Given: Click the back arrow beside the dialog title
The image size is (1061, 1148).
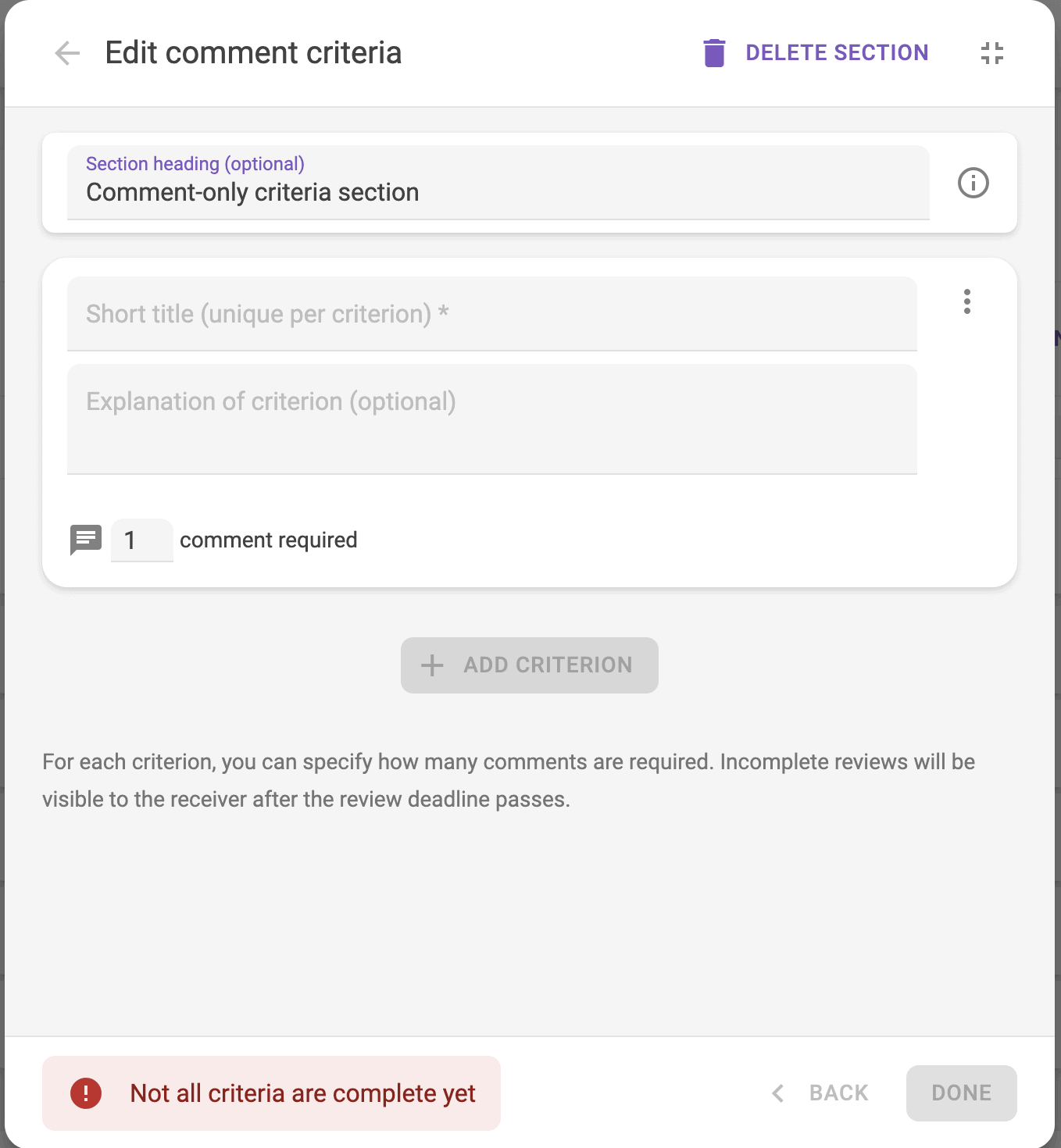Looking at the screenshot, I should [x=68, y=53].
